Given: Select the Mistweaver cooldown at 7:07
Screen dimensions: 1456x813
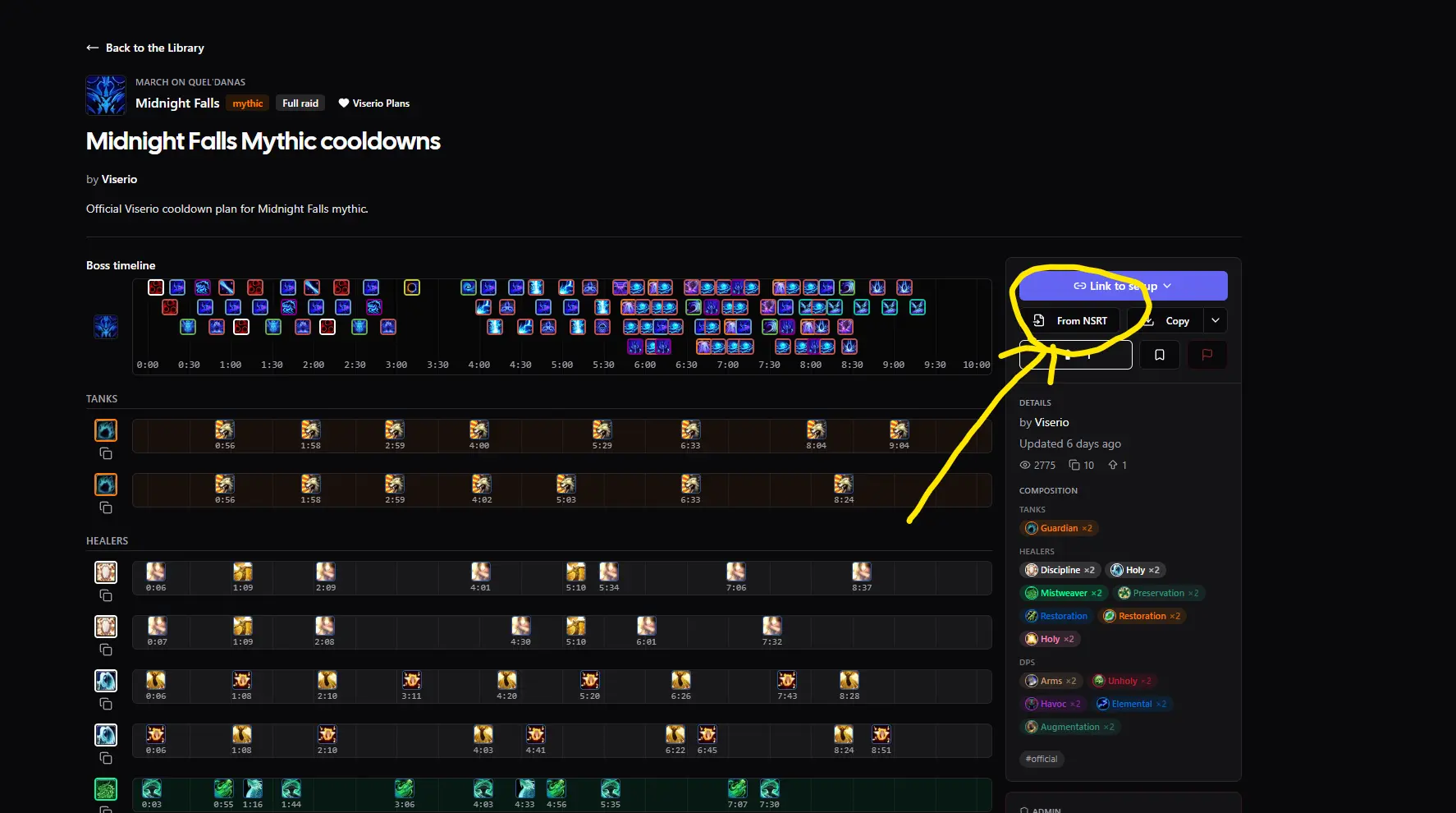Looking at the screenshot, I should [x=737, y=789].
